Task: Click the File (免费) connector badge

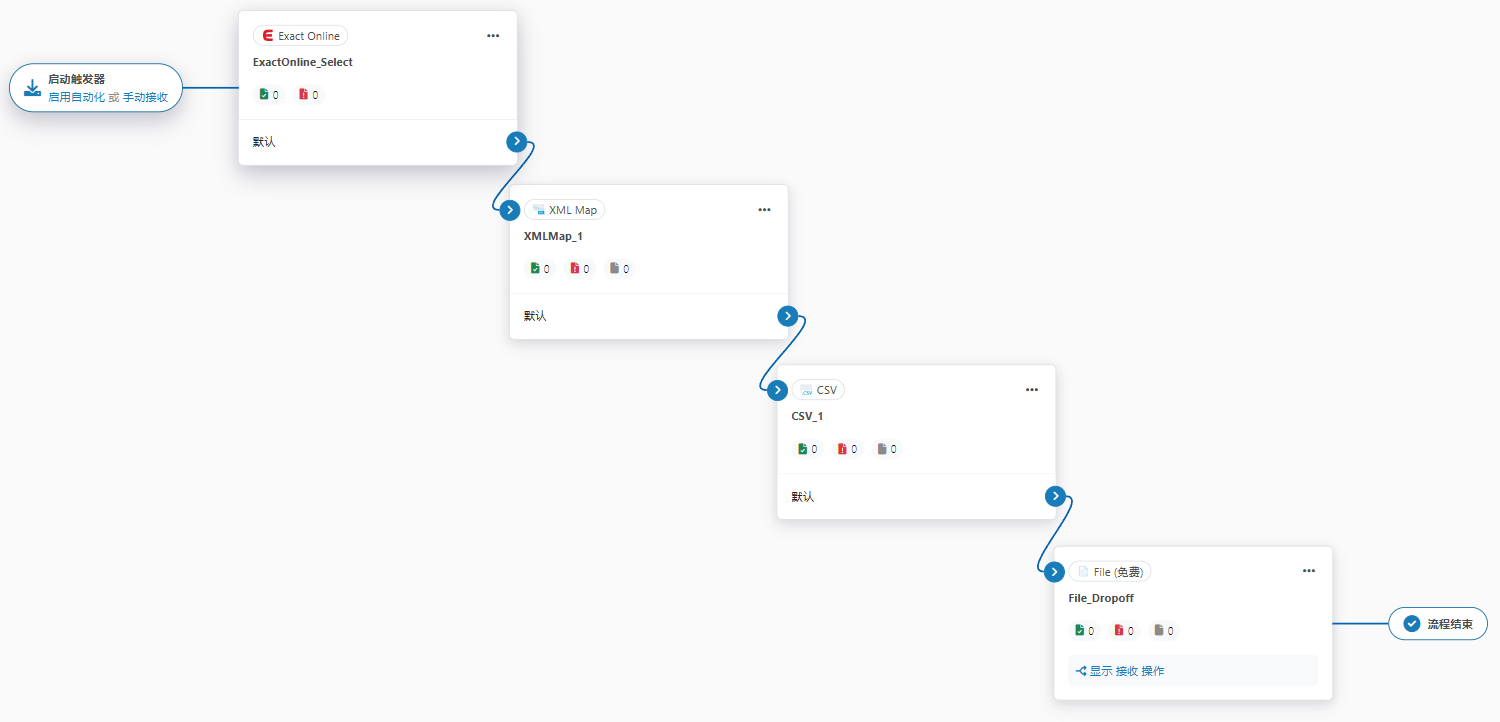Action: [1110, 572]
